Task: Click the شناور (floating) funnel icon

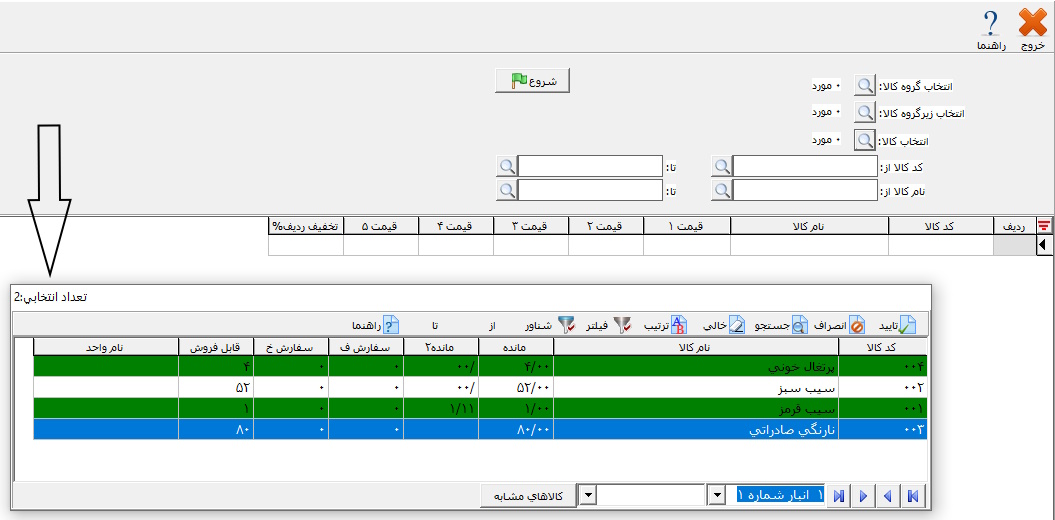Action: click(566, 325)
